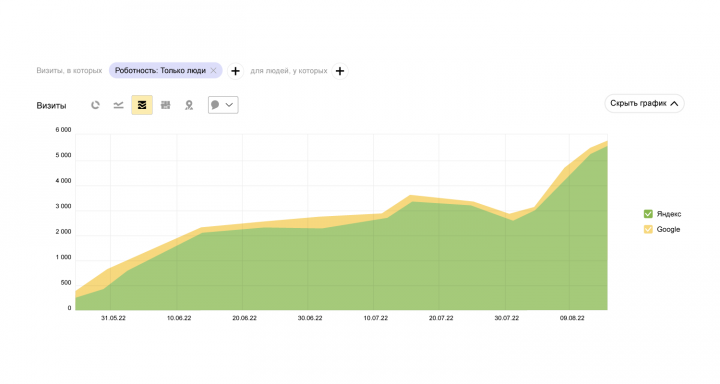Add a visit condition with plus button
This screenshot has height=384, width=720.
tap(236, 71)
